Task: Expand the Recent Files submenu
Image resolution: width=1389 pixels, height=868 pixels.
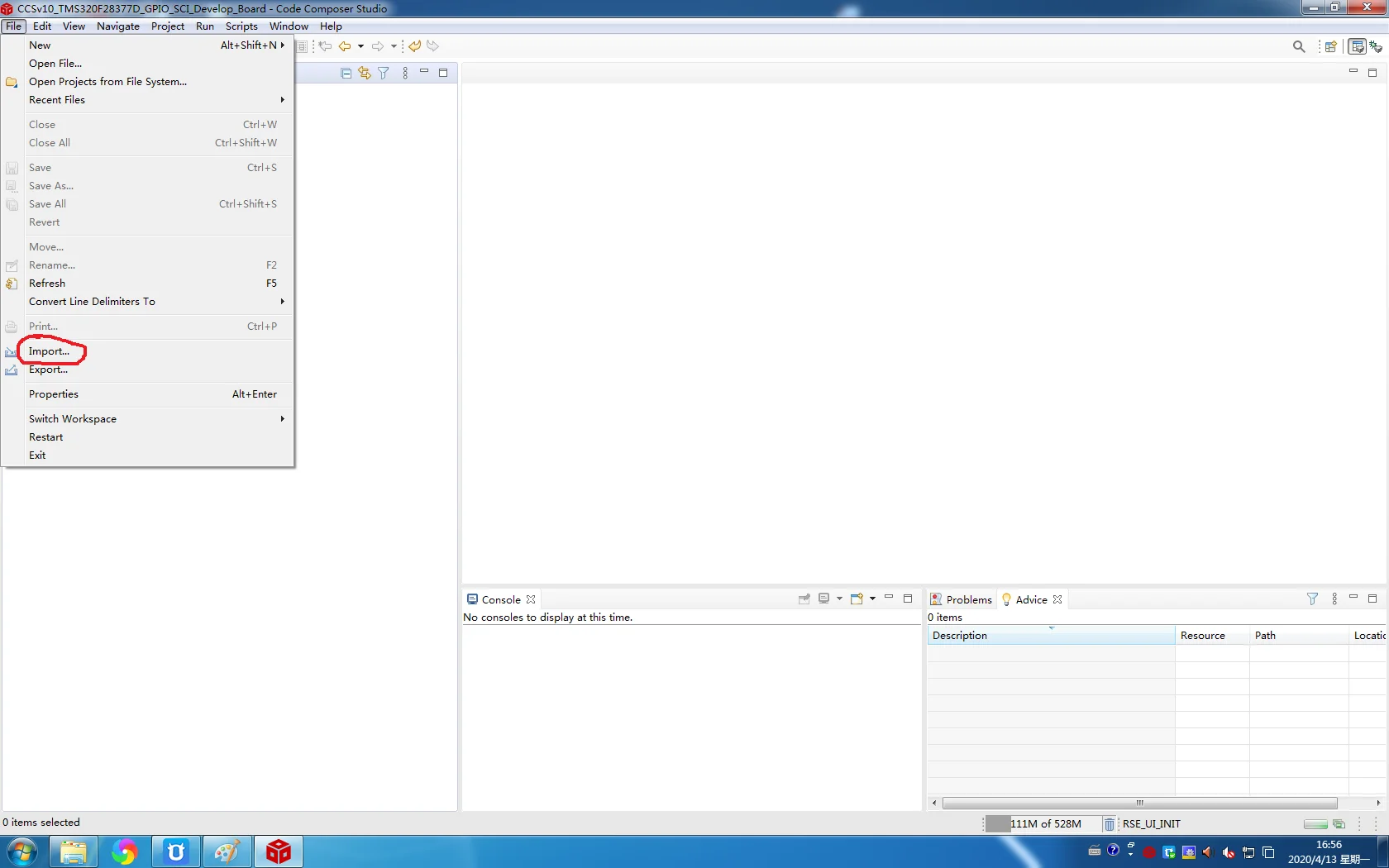Action: click(x=148, y=100)
